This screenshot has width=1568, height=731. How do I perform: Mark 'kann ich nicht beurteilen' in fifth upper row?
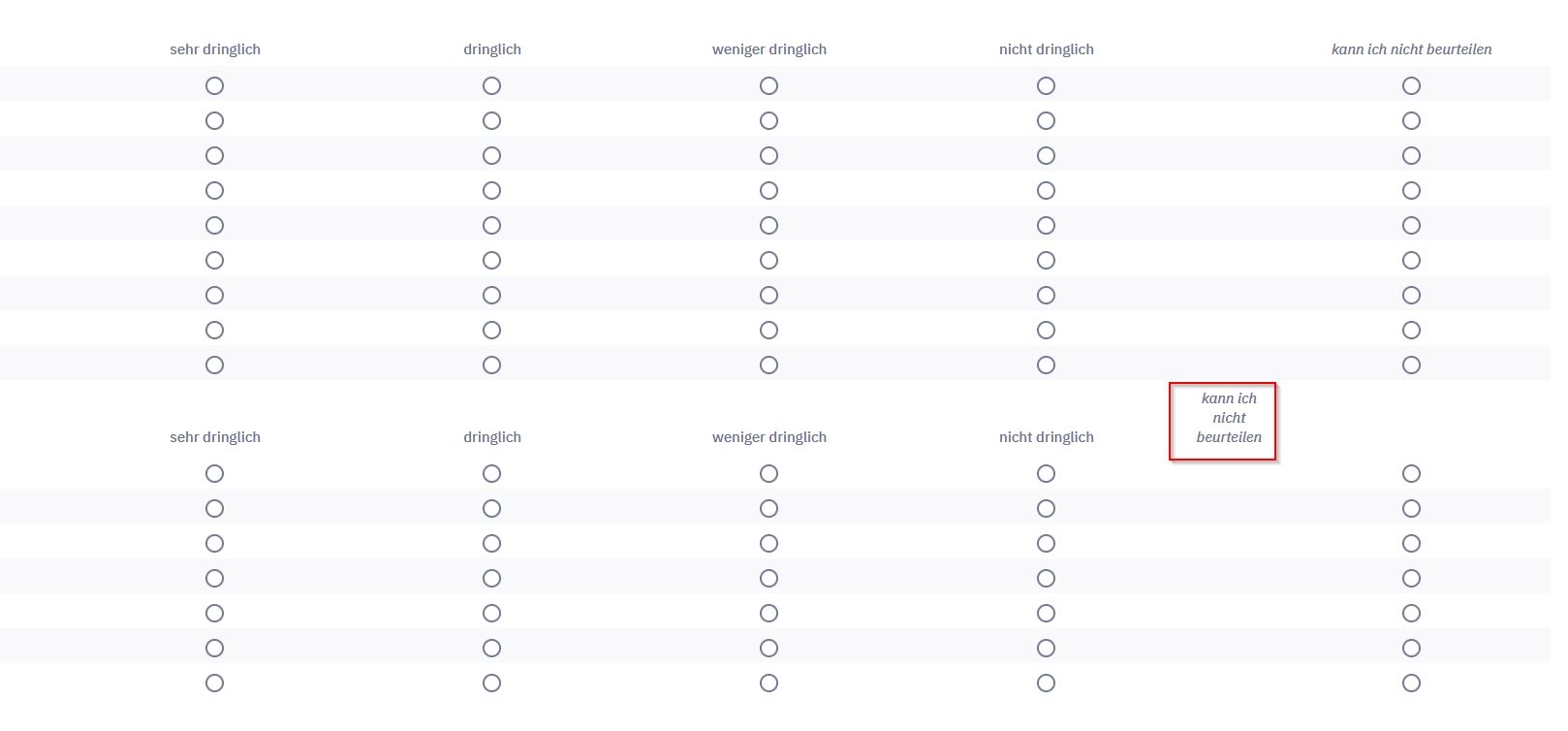click(x=1411, y=226)
